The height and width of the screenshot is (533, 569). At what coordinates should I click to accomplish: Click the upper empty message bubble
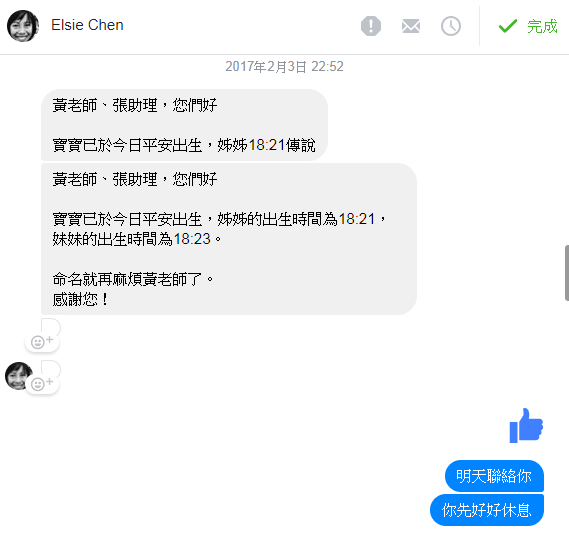pyautogui.click(x=51, y=326)
